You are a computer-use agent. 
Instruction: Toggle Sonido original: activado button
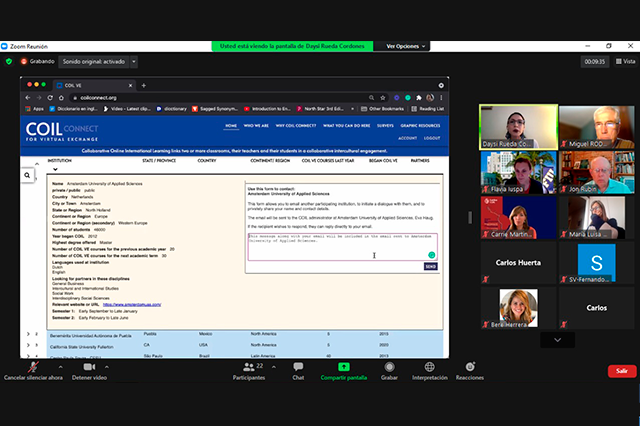[x=94, y=62]
